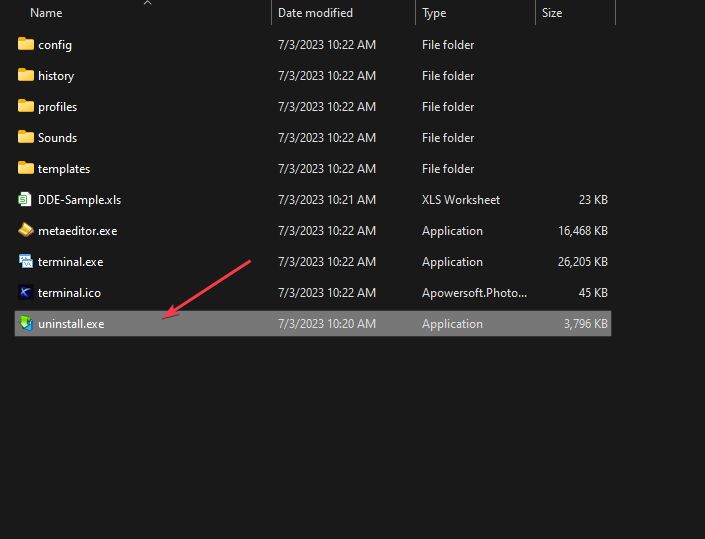The width and height of the screenshot is (705, 539).
Task: Click the '45 KB' size cell
Action: click(593, 293)
